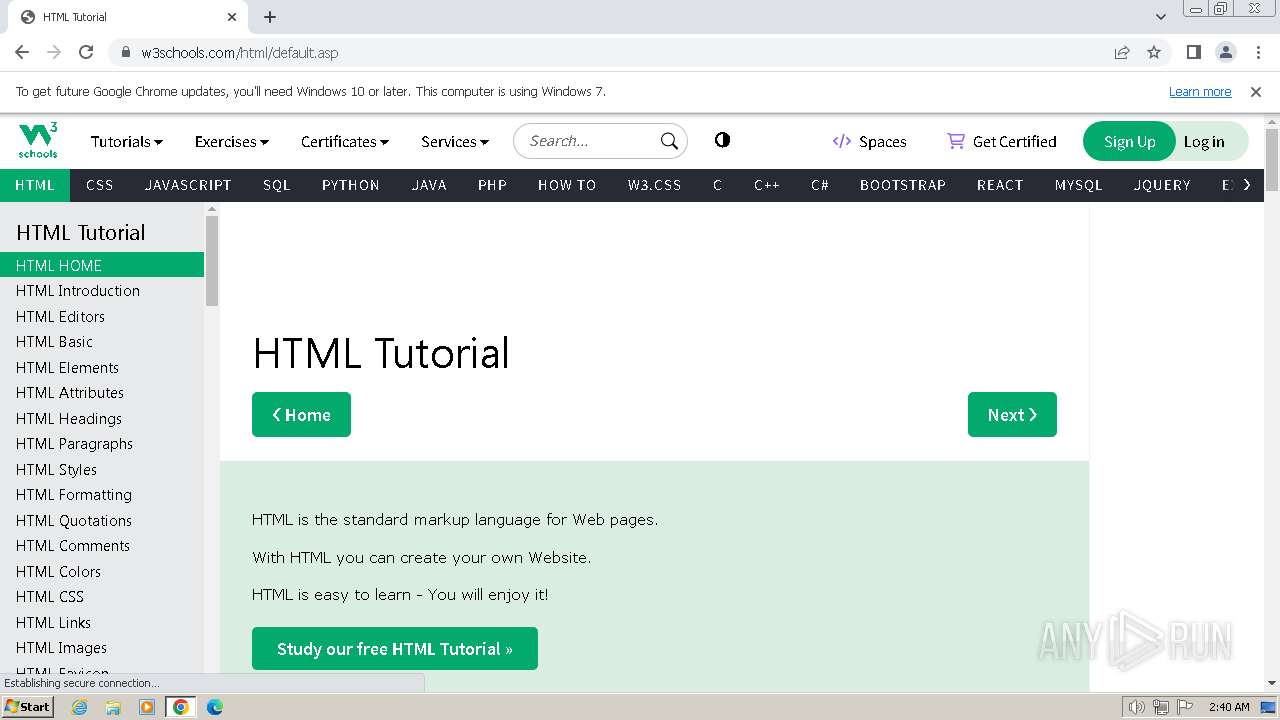Click Study our free HTML Tutorial

pos(395,648)
